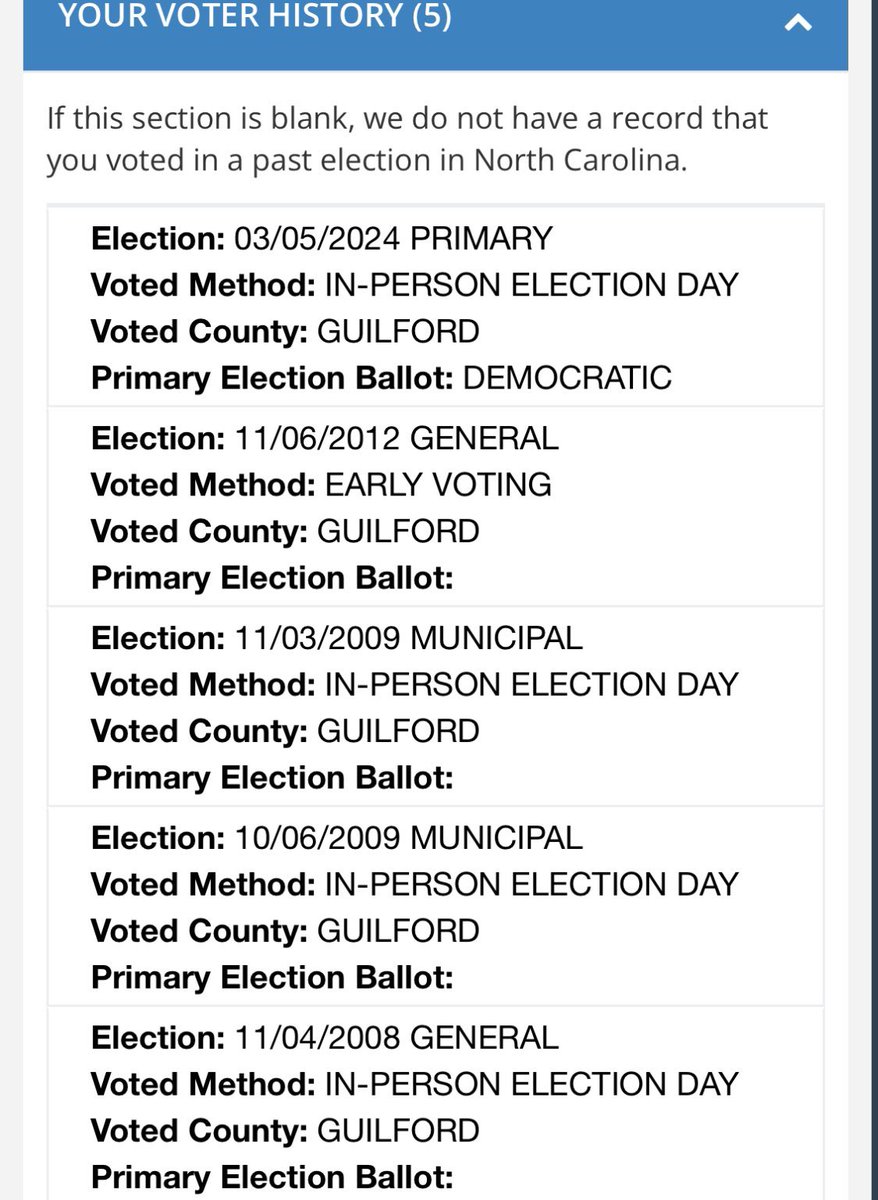Select the 11/03/2009 MUNICIPAL election entry
Viewport: 878px width, 1200px height.
point(436,706)
